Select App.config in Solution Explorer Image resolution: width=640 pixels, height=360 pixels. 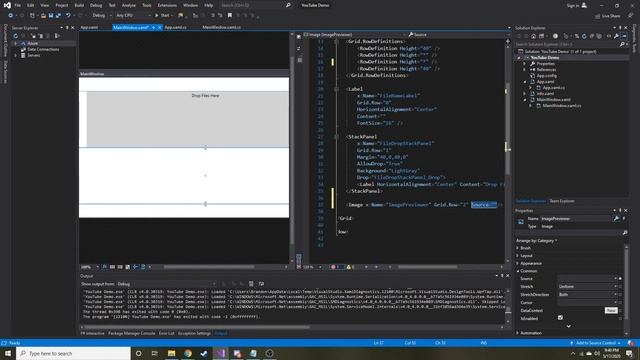[547, 76]
